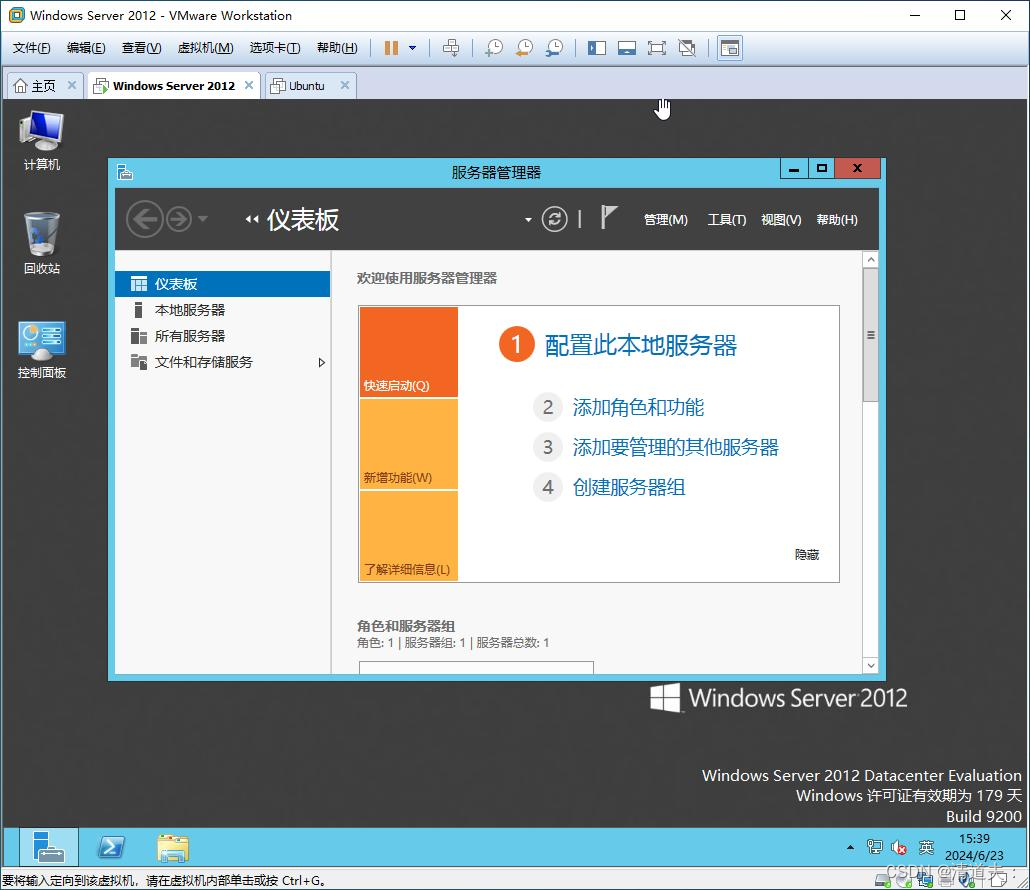The image size is (1030, 890).
Task: Enter VMware full screen mode
Action: [x=656, y=48]
